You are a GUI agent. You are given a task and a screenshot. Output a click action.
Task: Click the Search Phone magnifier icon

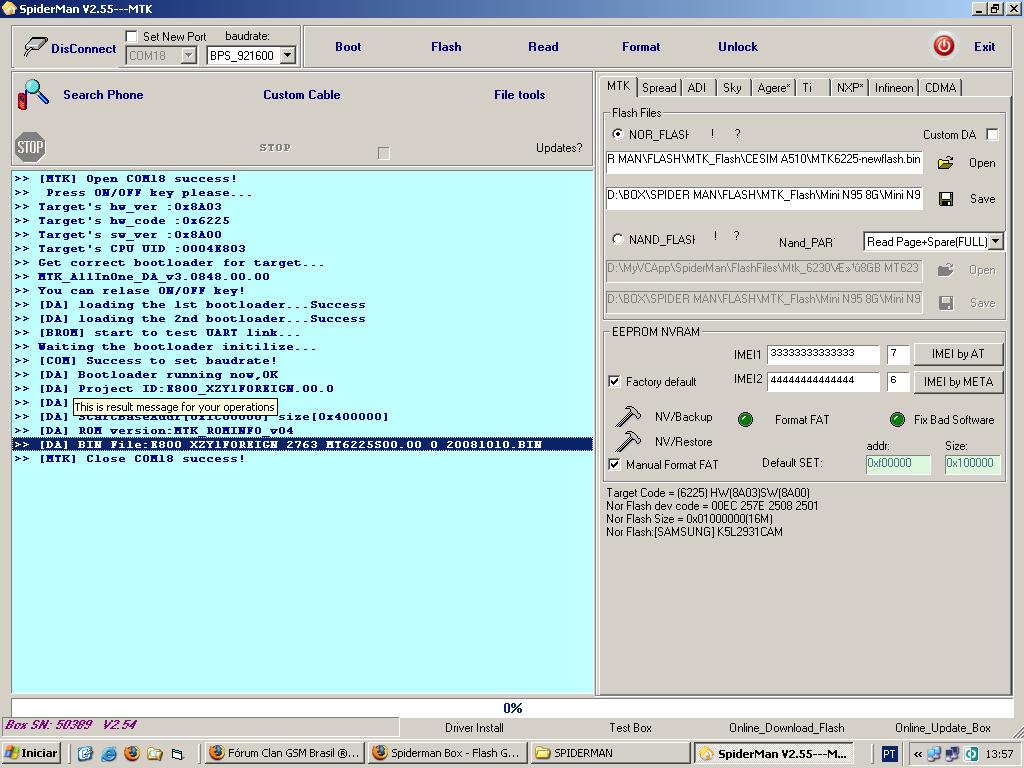[33, 95]
